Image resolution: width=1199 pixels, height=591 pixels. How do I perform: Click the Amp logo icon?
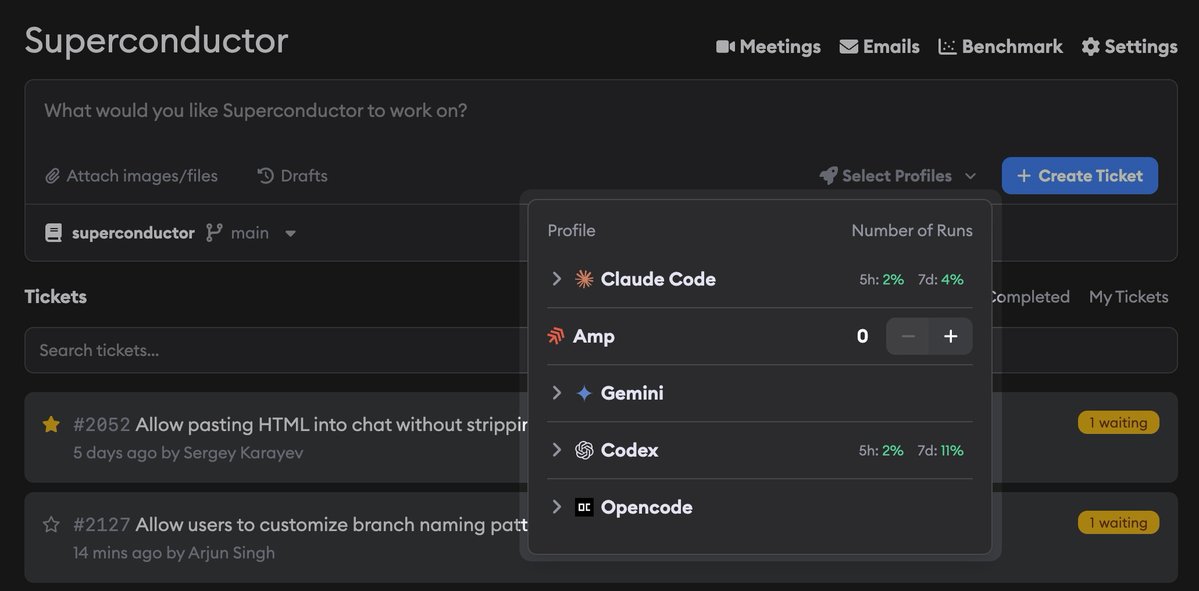[x=556, y=336]
